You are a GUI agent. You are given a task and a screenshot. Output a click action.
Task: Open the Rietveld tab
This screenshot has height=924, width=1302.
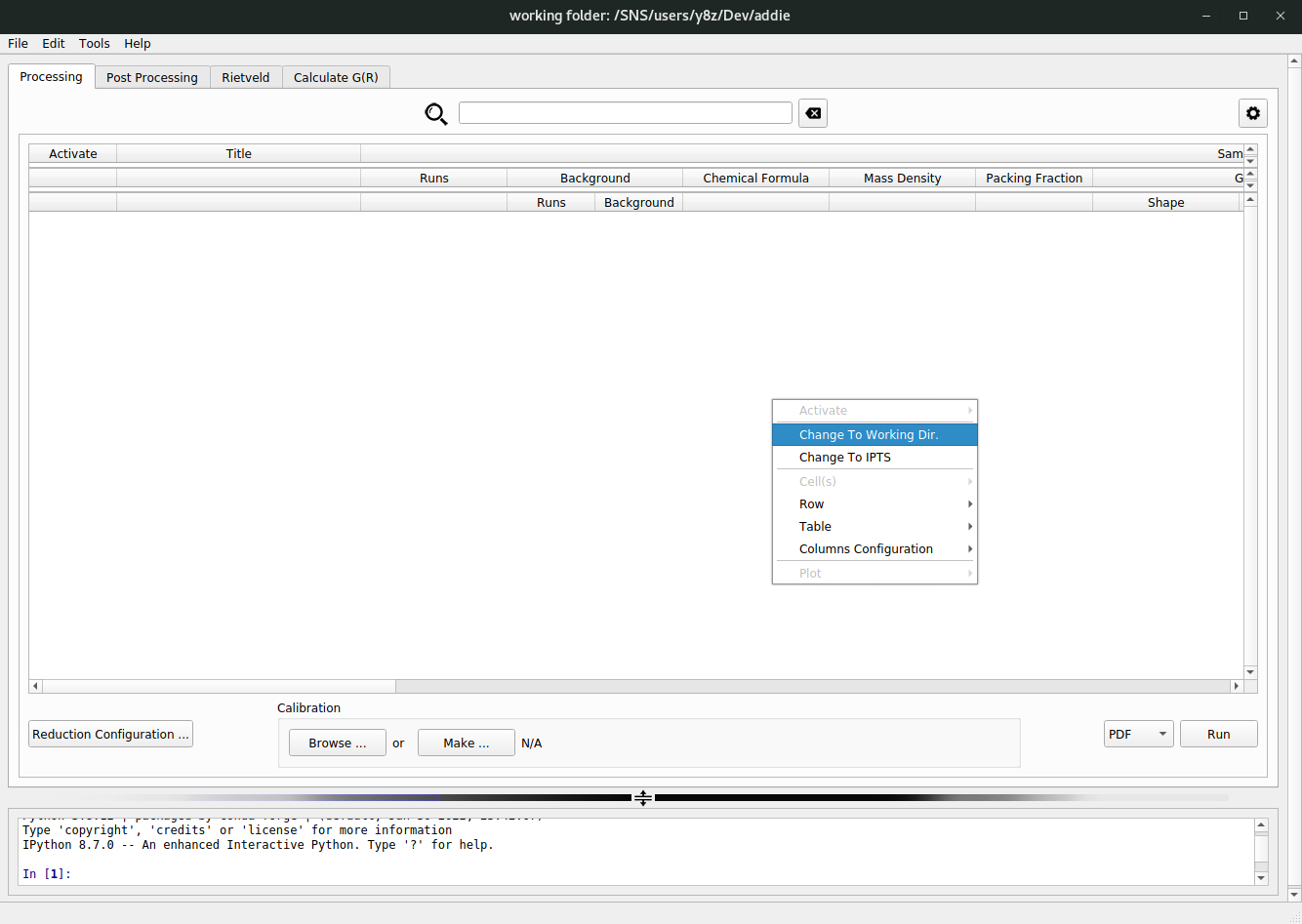tap(246, 78)
